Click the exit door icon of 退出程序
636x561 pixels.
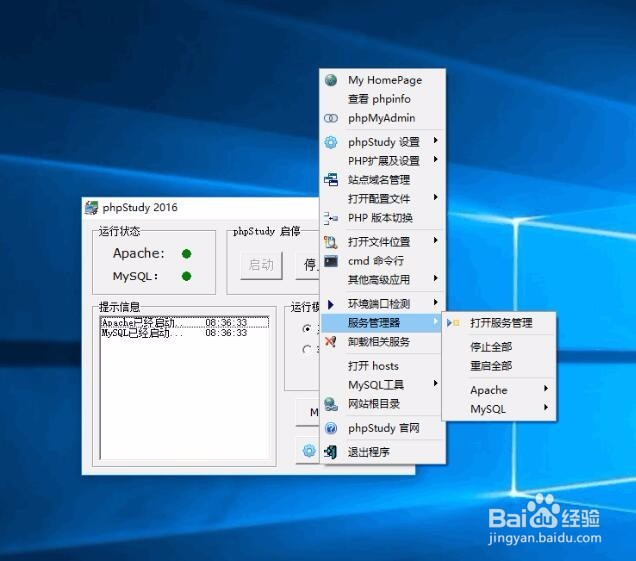tap(331, 451)
